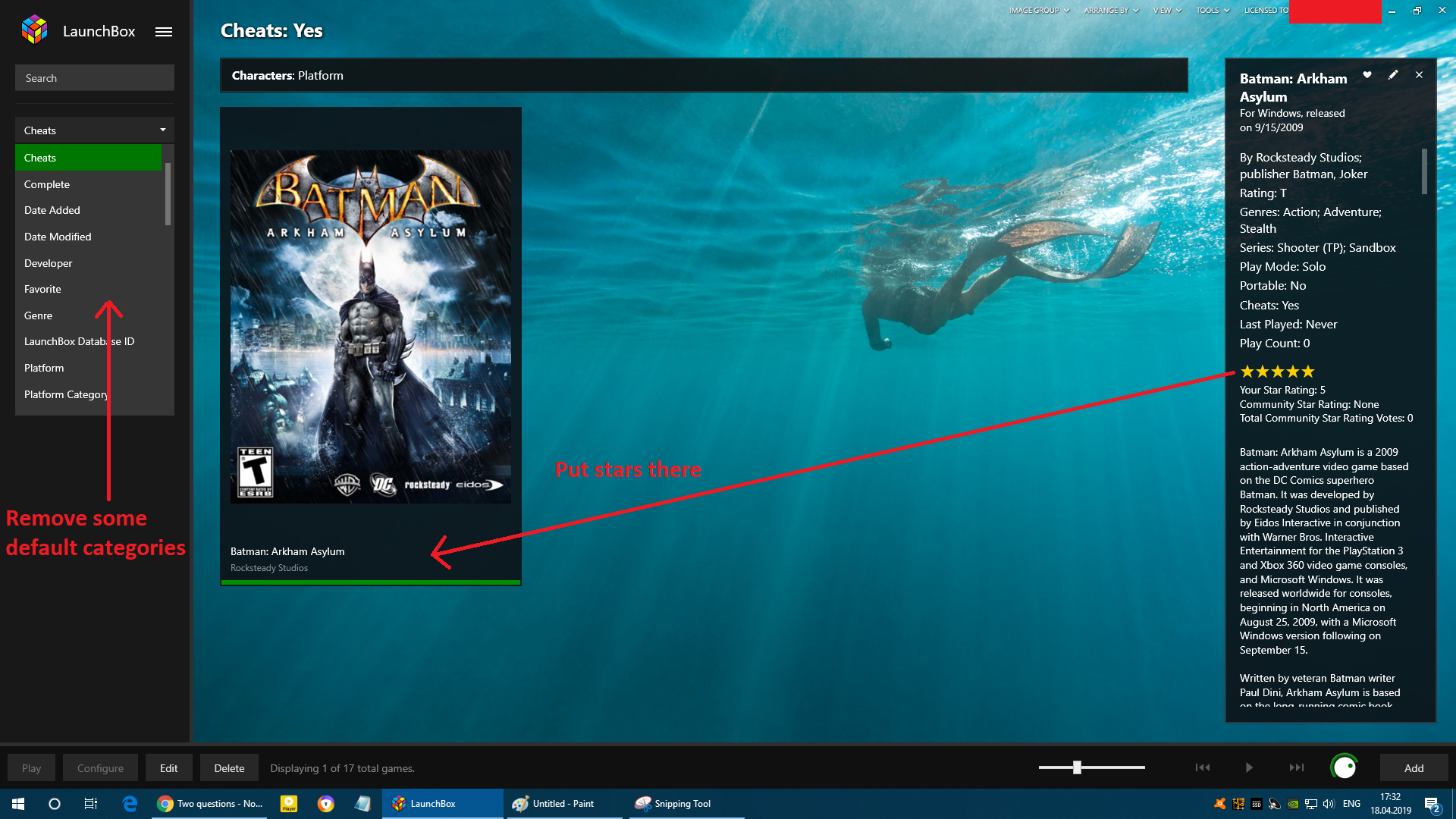Expand the Cheats filter dropdown

[95, 130]
